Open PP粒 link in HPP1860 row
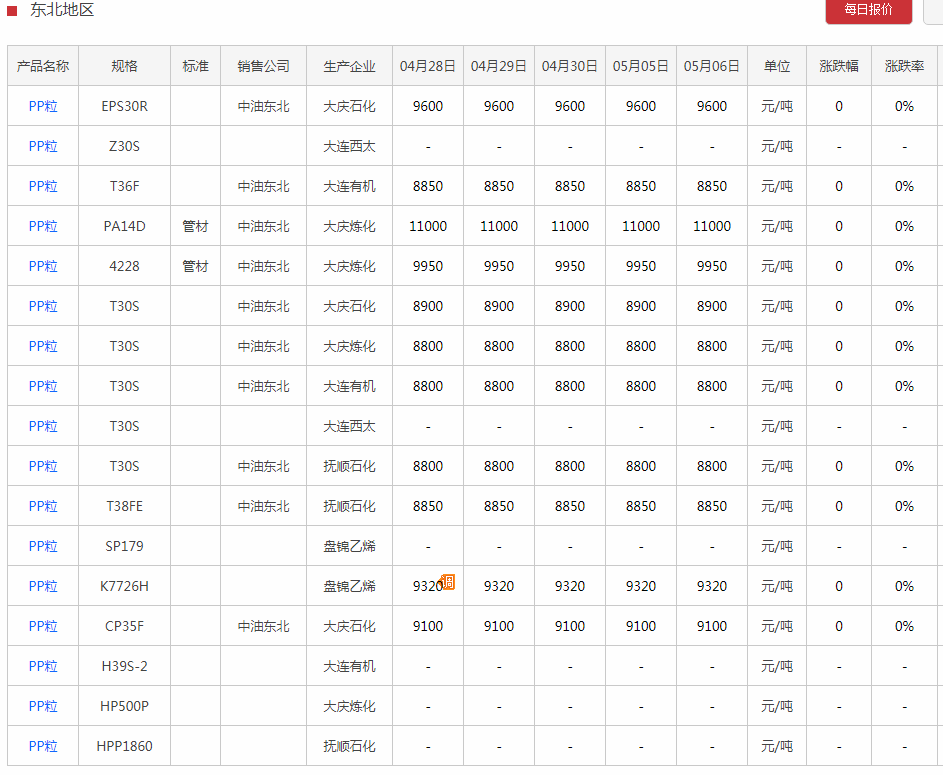Screen dimensions: 943x775 coord(43,746)
